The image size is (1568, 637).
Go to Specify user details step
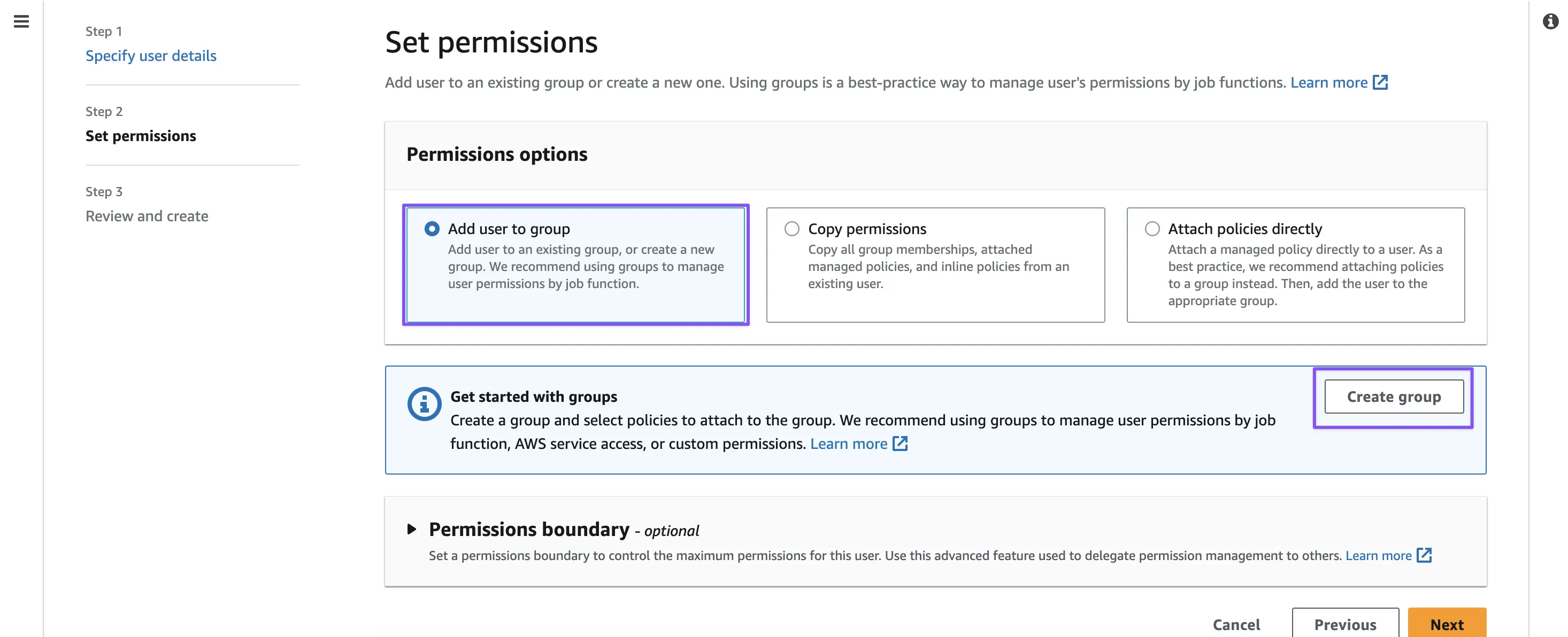pyautogui.click(x=150, y=56)
